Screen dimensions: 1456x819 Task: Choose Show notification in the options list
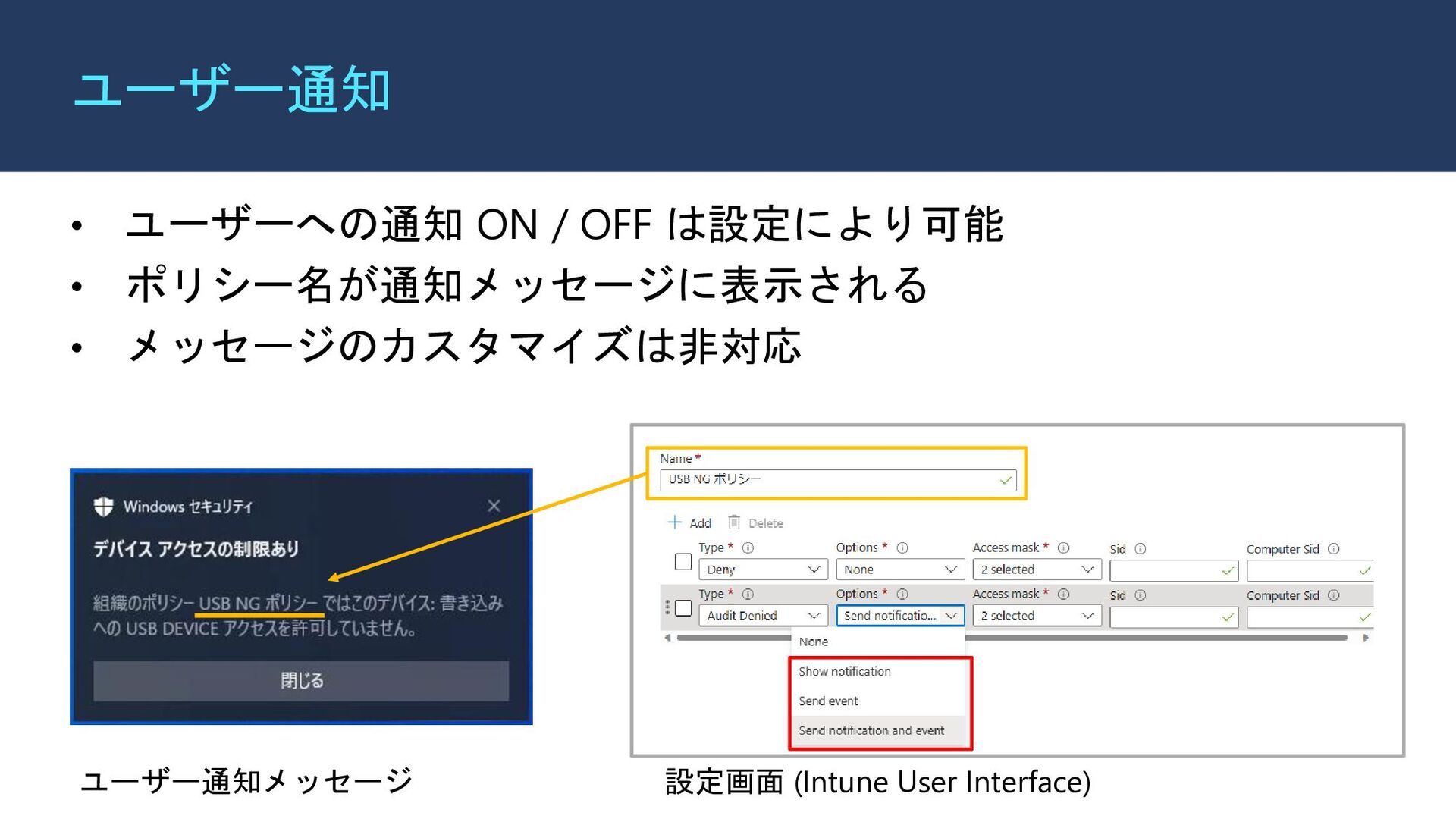click(880, 671)
